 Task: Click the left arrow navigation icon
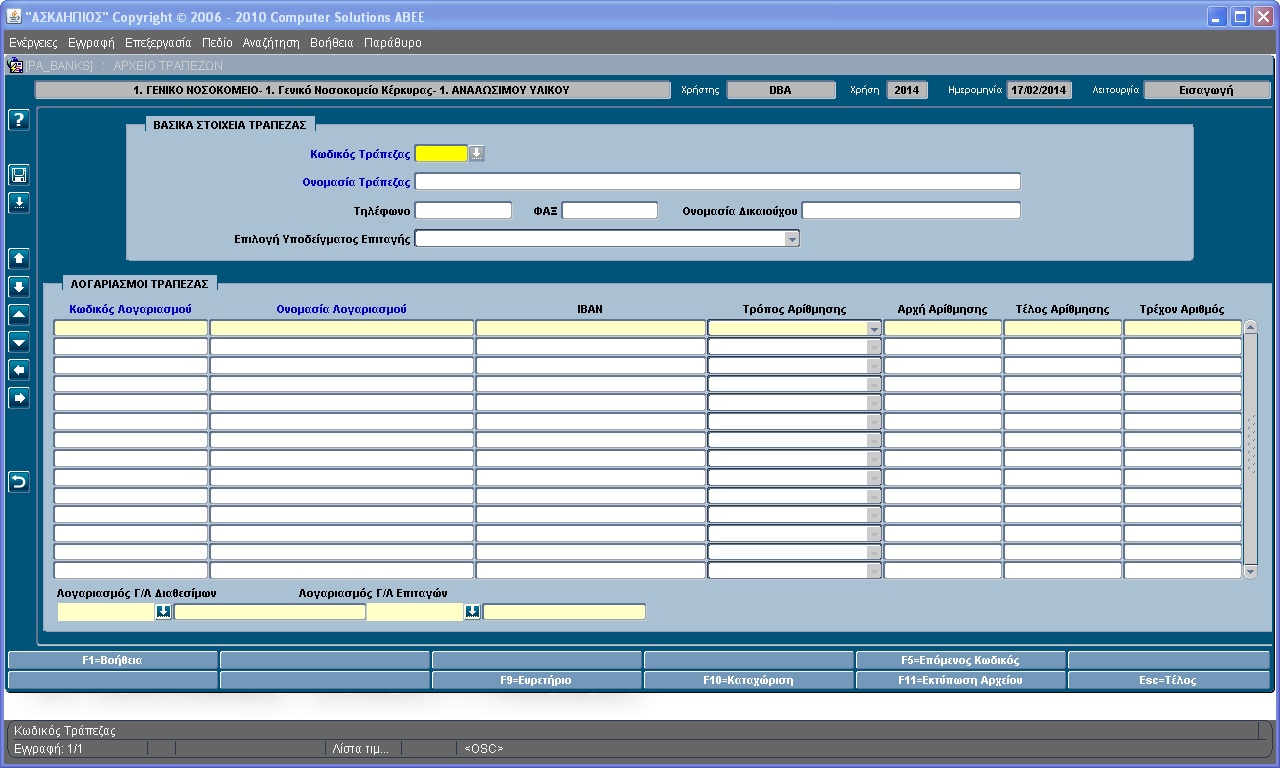pos(19,370)
